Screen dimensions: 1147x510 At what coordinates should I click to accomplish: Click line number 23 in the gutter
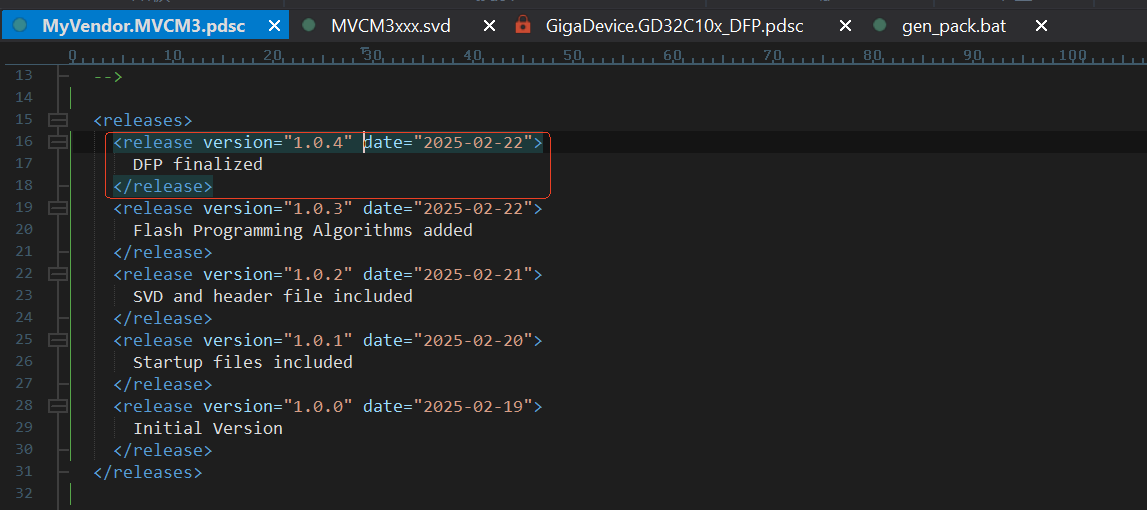(x=24, y=296)
